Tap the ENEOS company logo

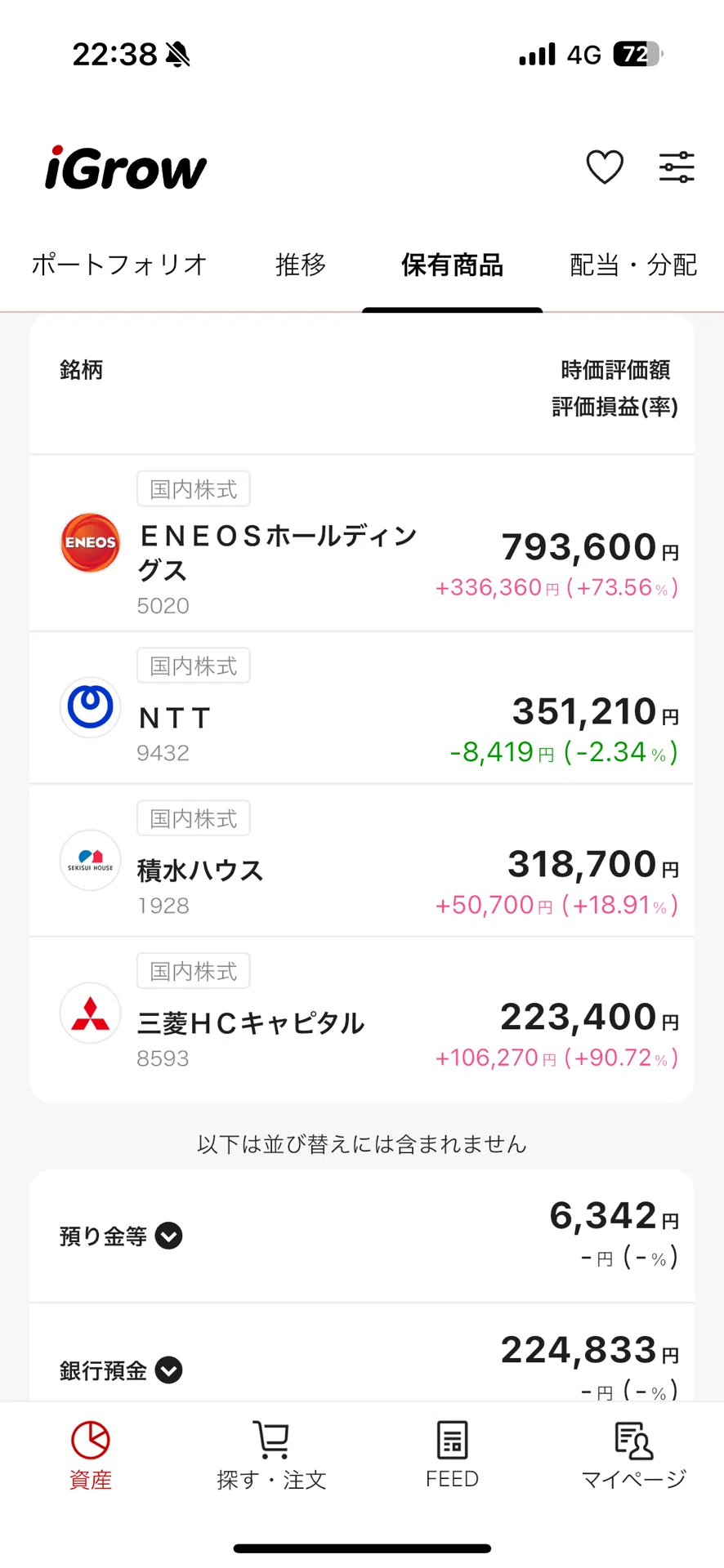pyautogui.click(x=90, y=542)
